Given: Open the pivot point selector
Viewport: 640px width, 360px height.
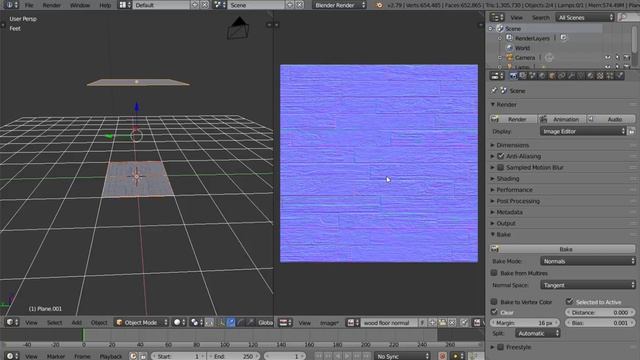Looking at the screenshot, I should point(196,322).
